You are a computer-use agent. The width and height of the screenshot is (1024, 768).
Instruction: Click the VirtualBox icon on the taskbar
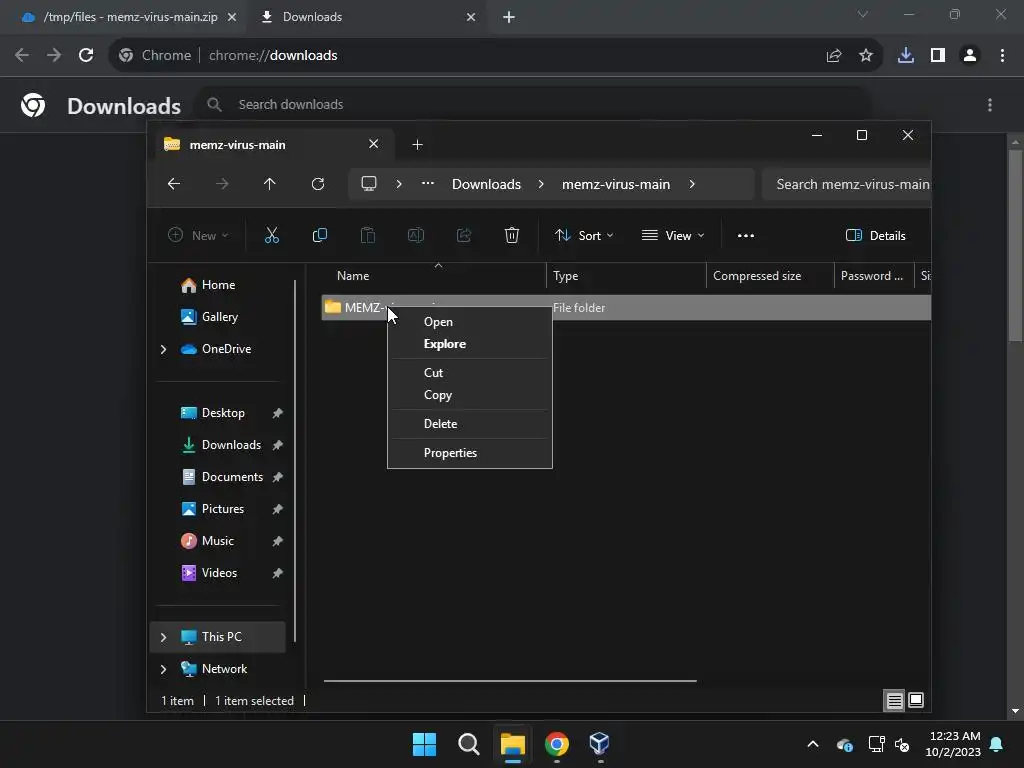pos(600,743)
